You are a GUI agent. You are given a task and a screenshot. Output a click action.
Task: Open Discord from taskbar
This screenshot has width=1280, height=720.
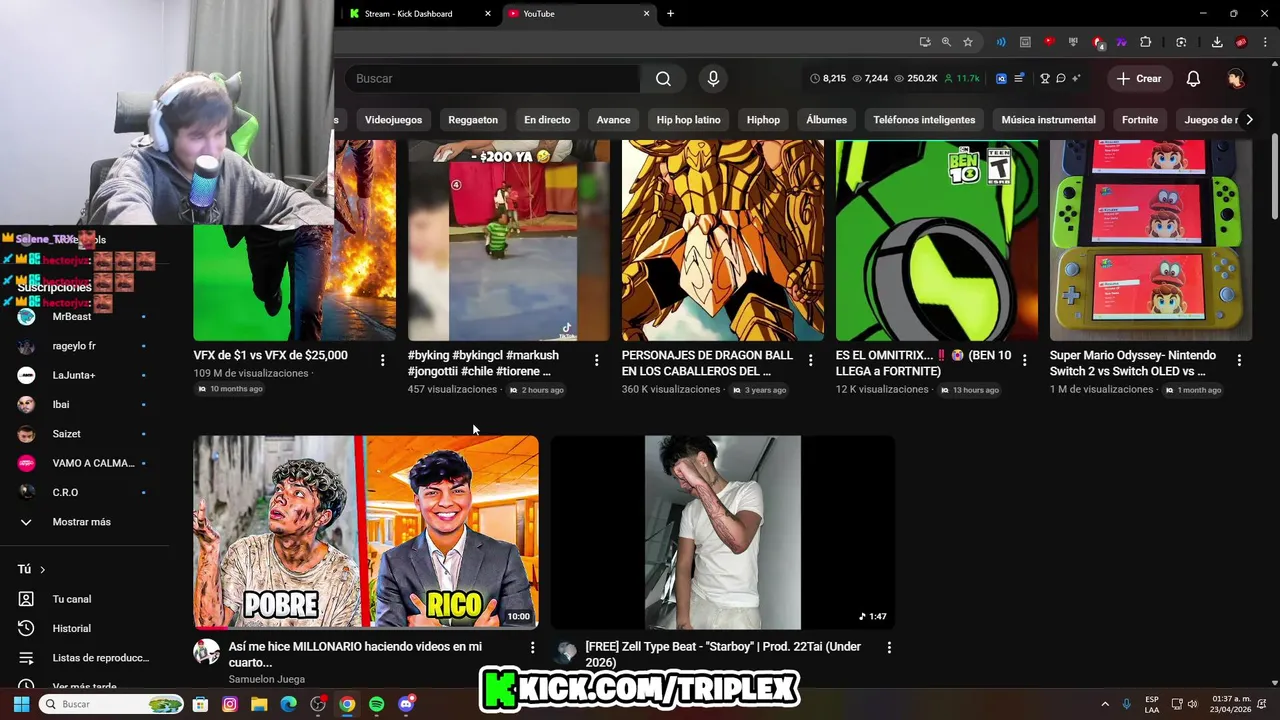(406, 704)
